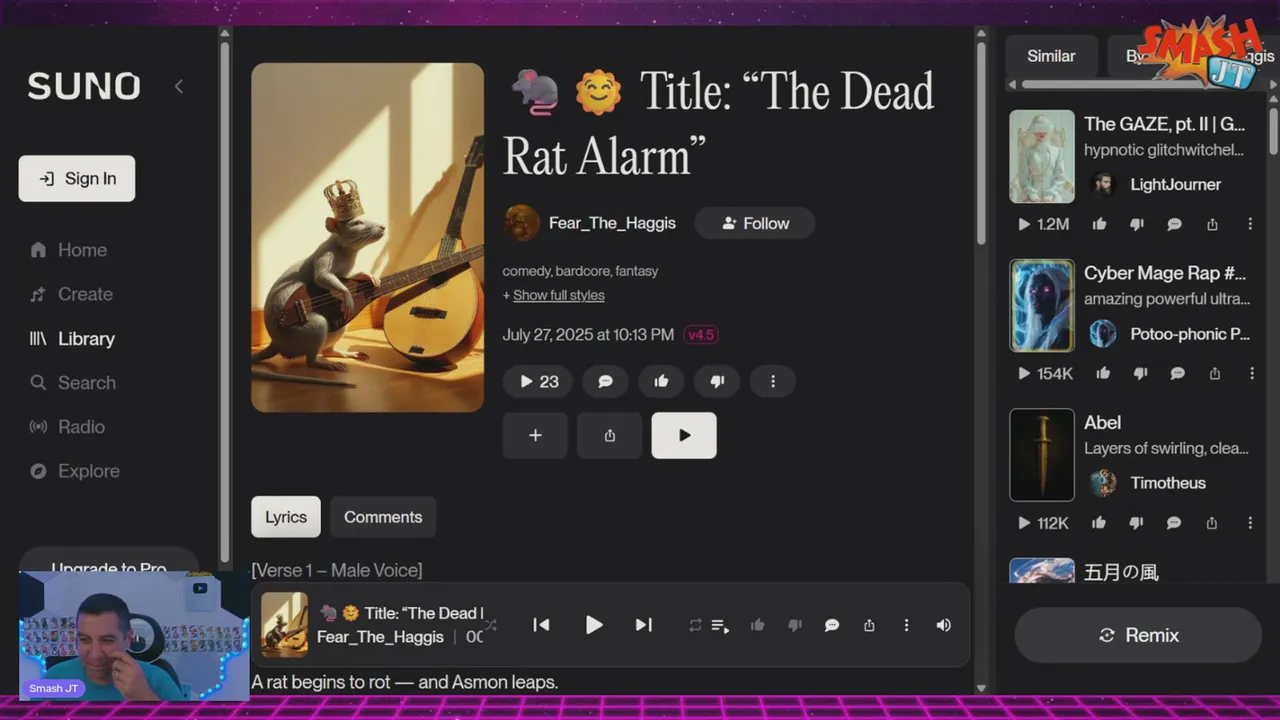1280x720 pixels.
Task: Click the v4.5 version badge
Action: coord(701,335)
